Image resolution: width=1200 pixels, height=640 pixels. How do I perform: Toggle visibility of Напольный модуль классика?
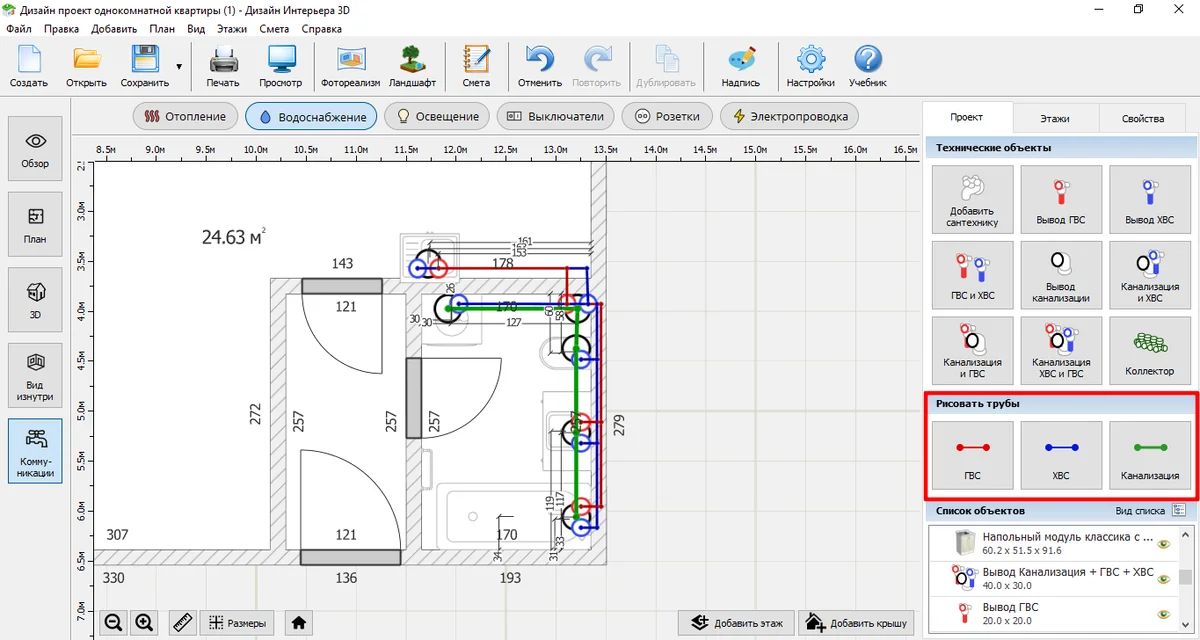(x=1163, y=544)
